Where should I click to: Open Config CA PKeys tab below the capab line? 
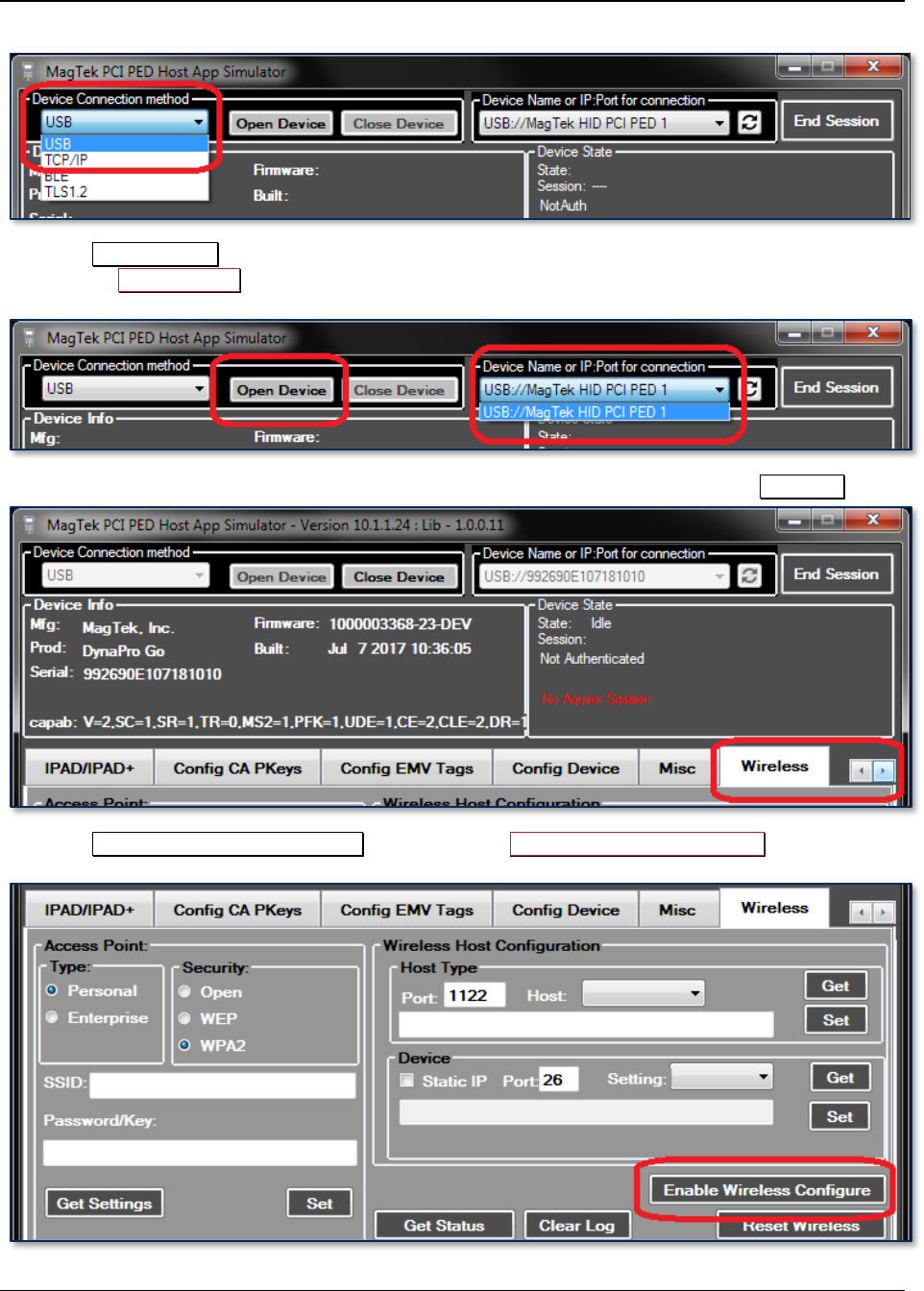(x=237, y=768)
